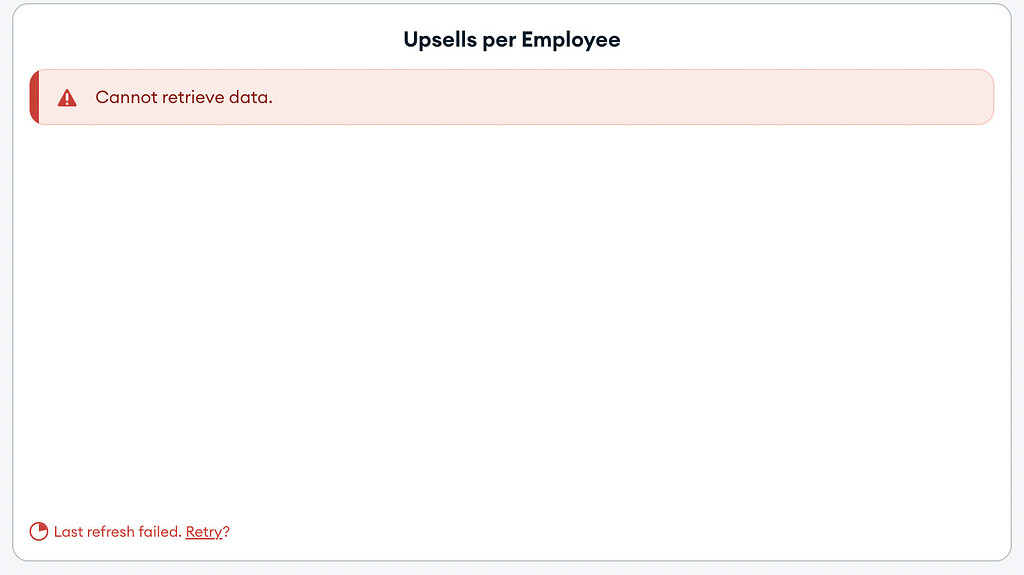Click the word "failed." in the footer status
1024x575 pixels.
coord(160,532)
